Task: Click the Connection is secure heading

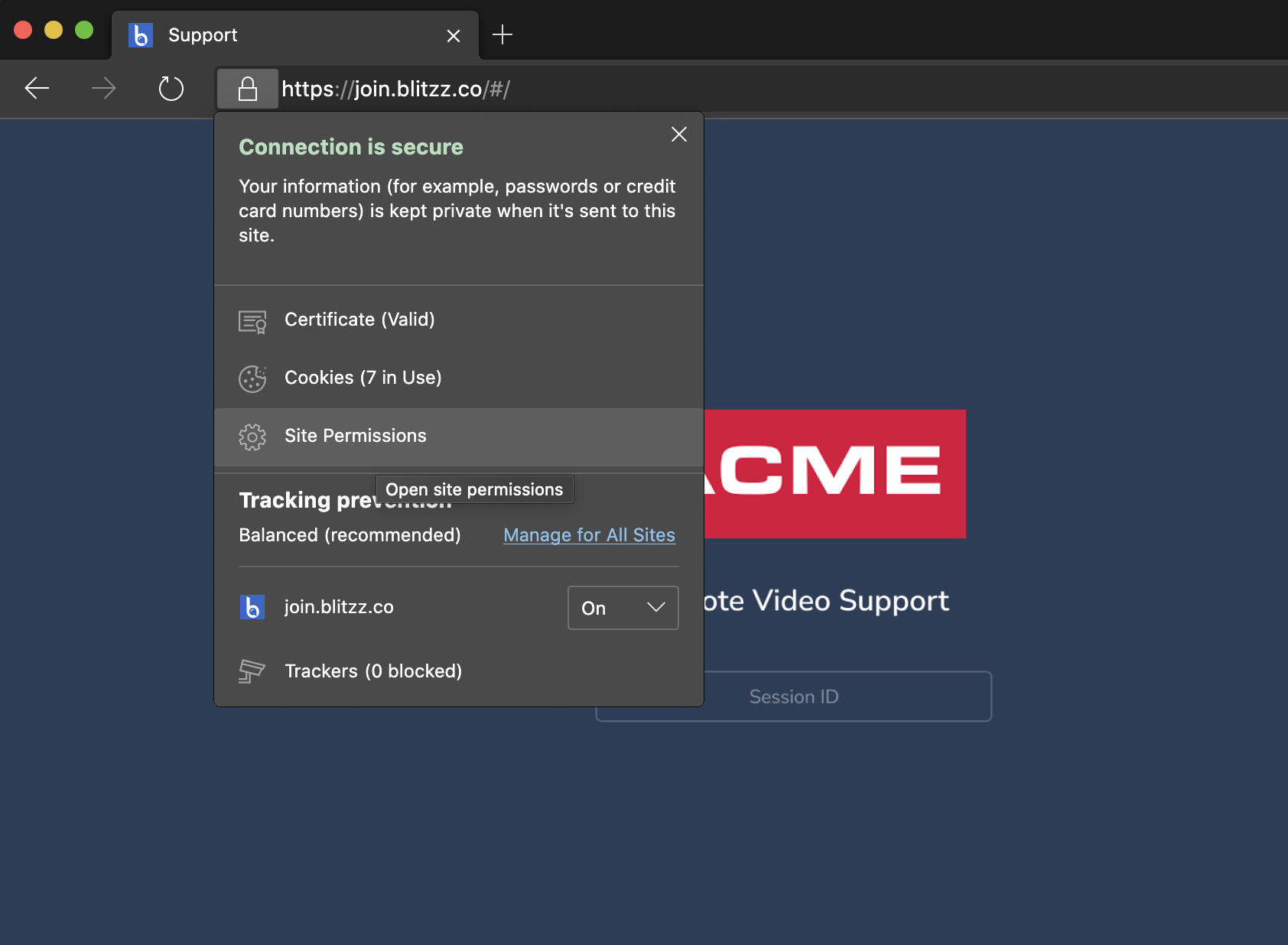Action: click(351, 147)
